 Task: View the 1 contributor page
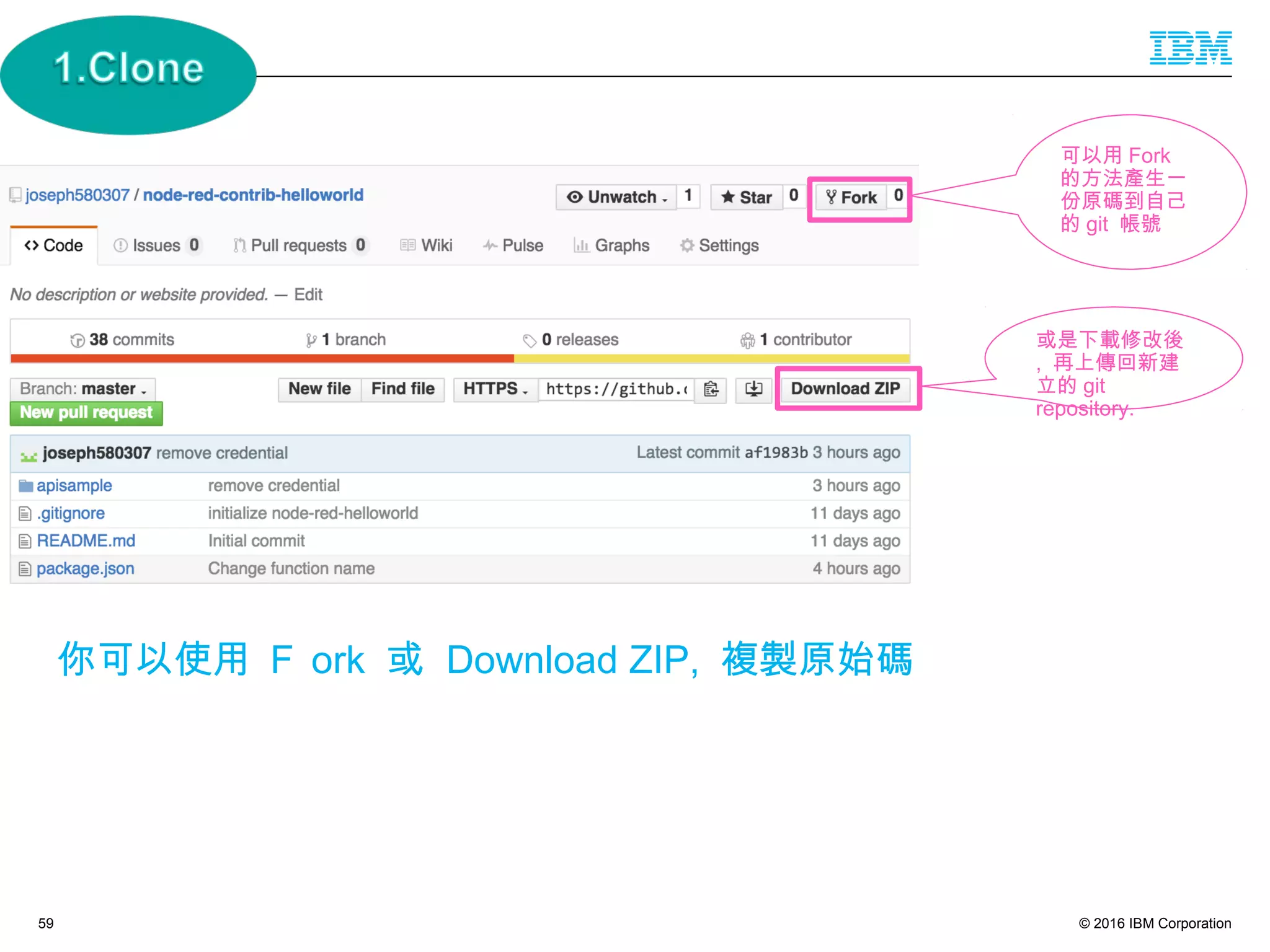(796, 340)
